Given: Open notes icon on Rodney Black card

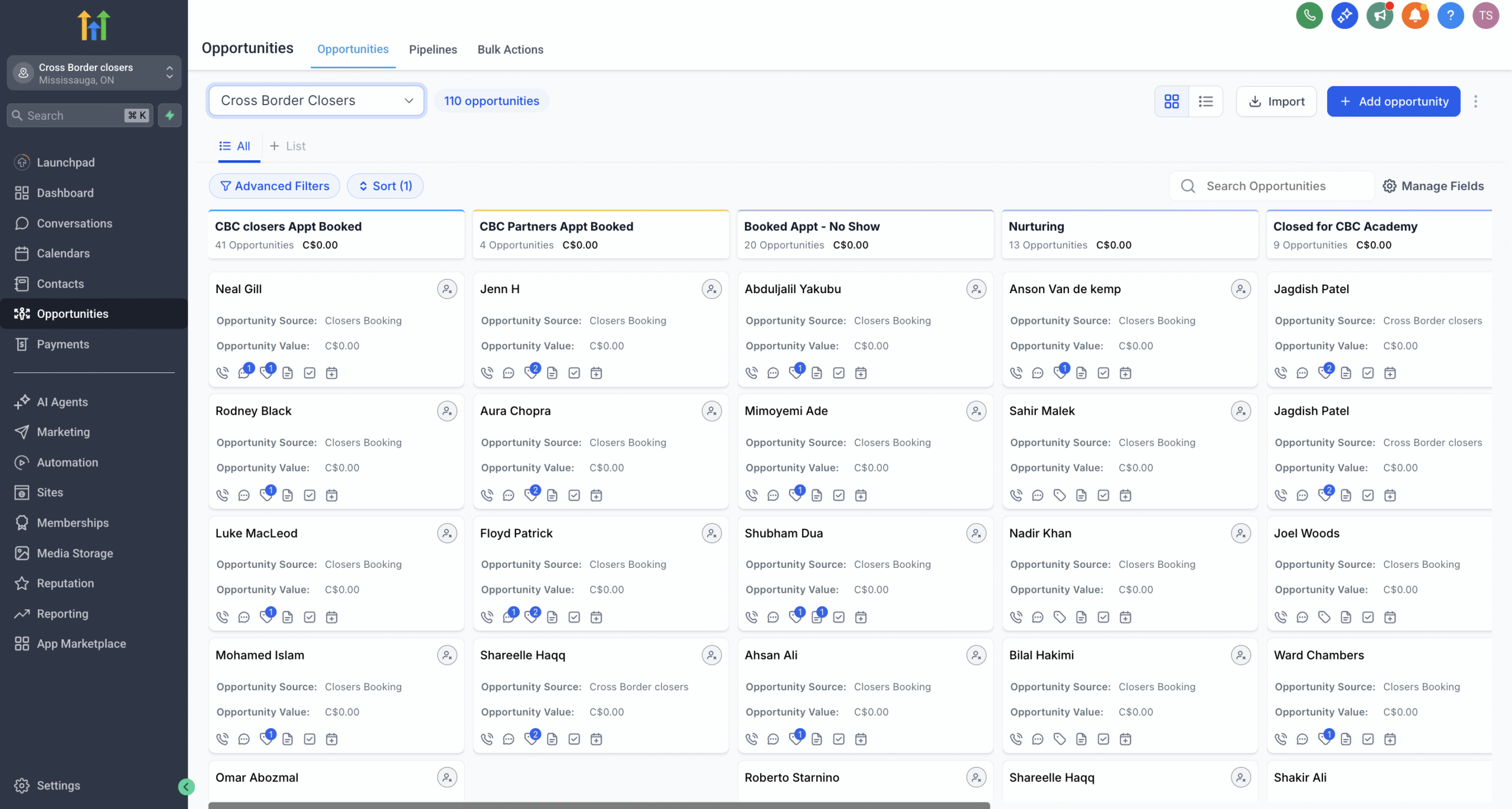Looking at the screenshot, I should [288, 495].
